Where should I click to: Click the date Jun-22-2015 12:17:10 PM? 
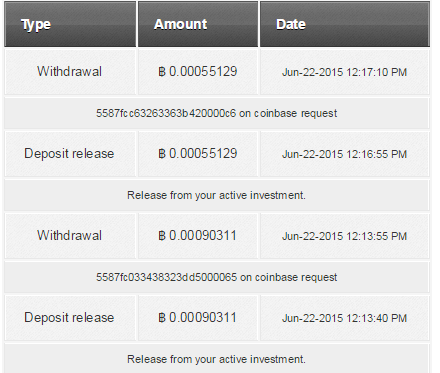point(344,72)
